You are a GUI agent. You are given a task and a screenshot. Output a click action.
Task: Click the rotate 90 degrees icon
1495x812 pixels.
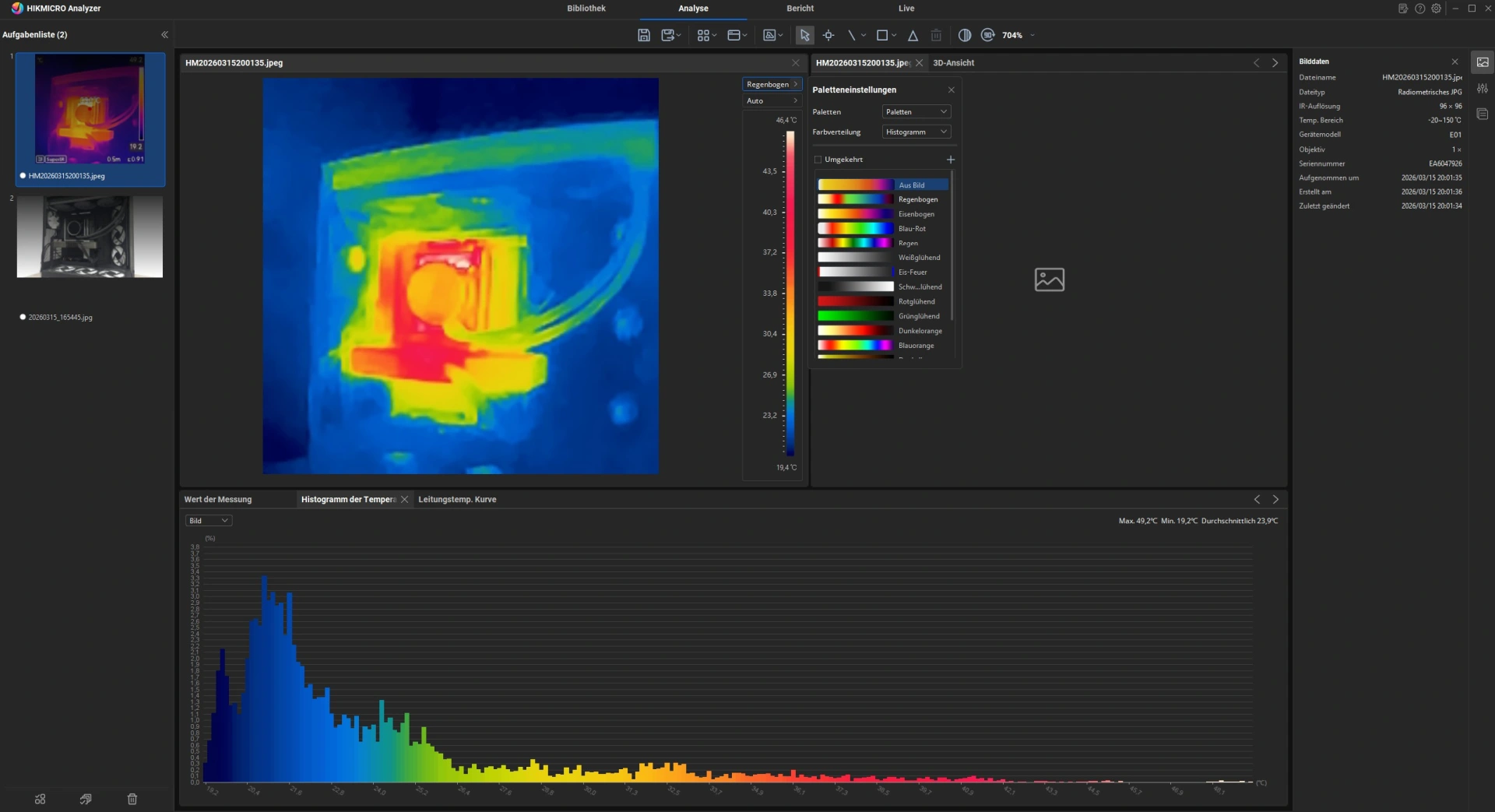[987, 35]
